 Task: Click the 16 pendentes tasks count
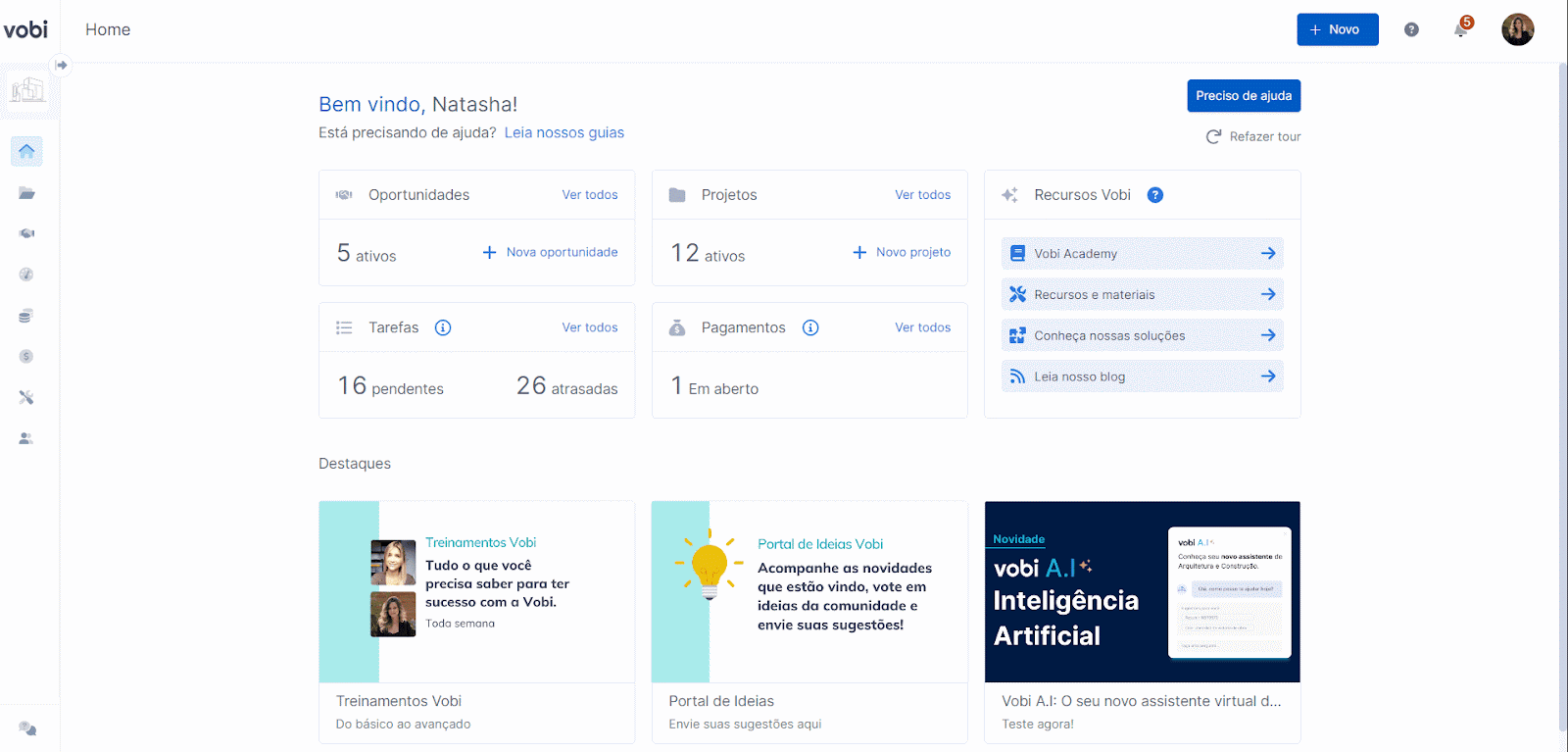(x=390, y=386)
